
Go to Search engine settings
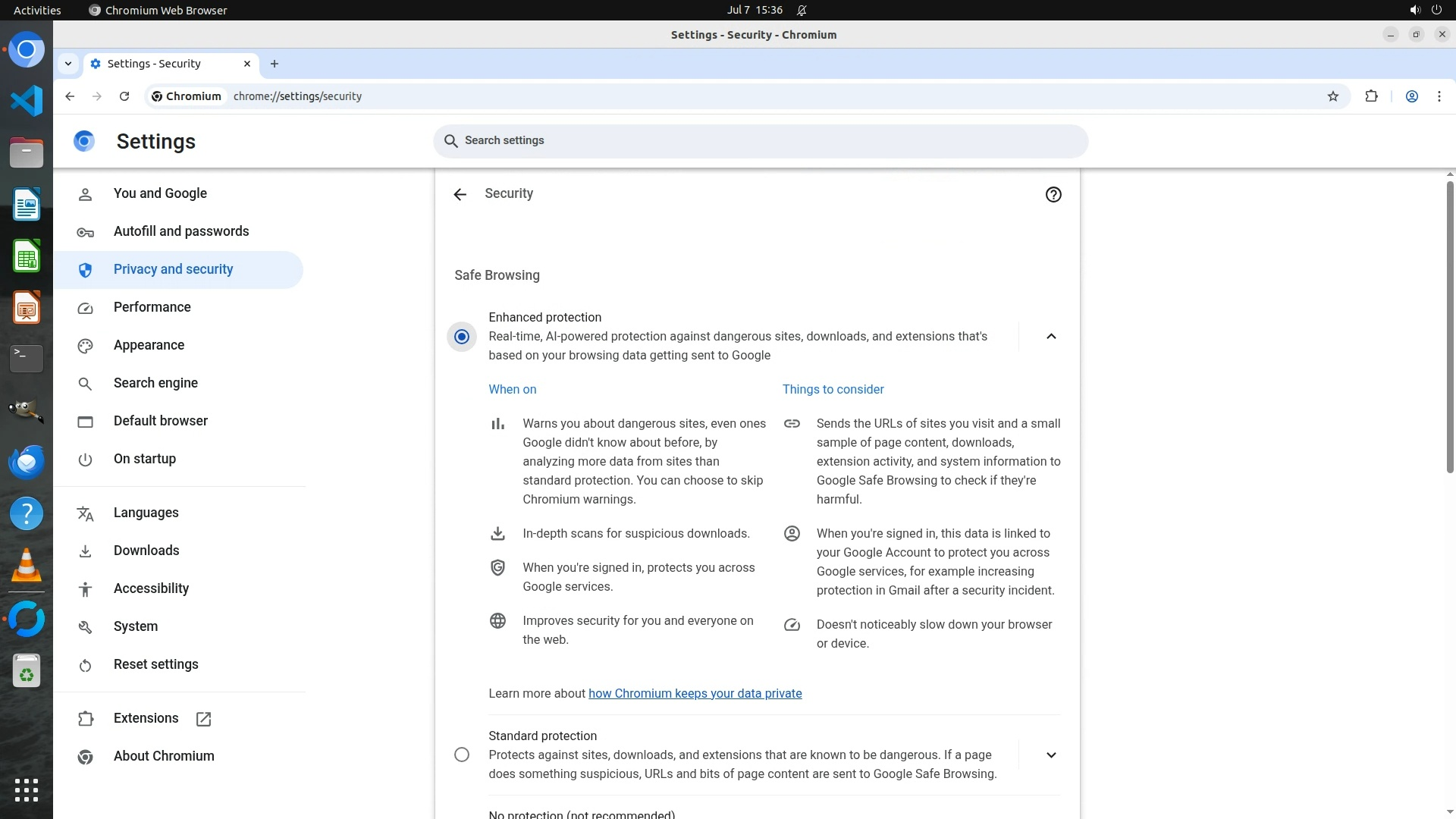coord(155,383)
